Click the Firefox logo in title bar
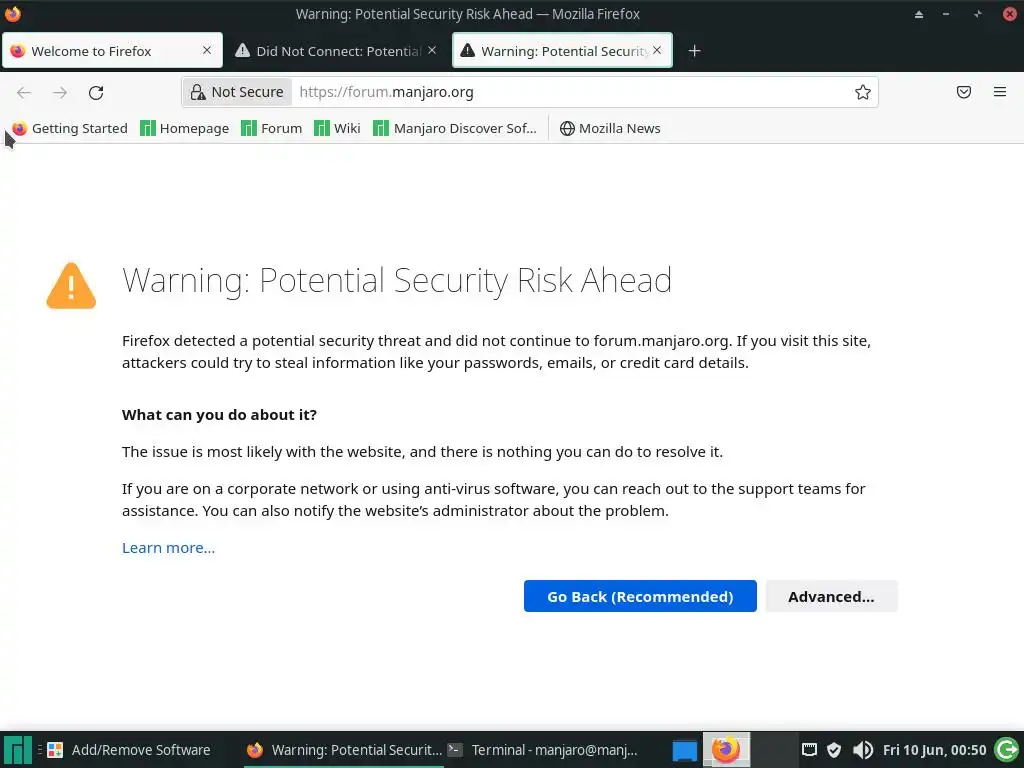The image size is (1024, 768). [x=12, y=14]
